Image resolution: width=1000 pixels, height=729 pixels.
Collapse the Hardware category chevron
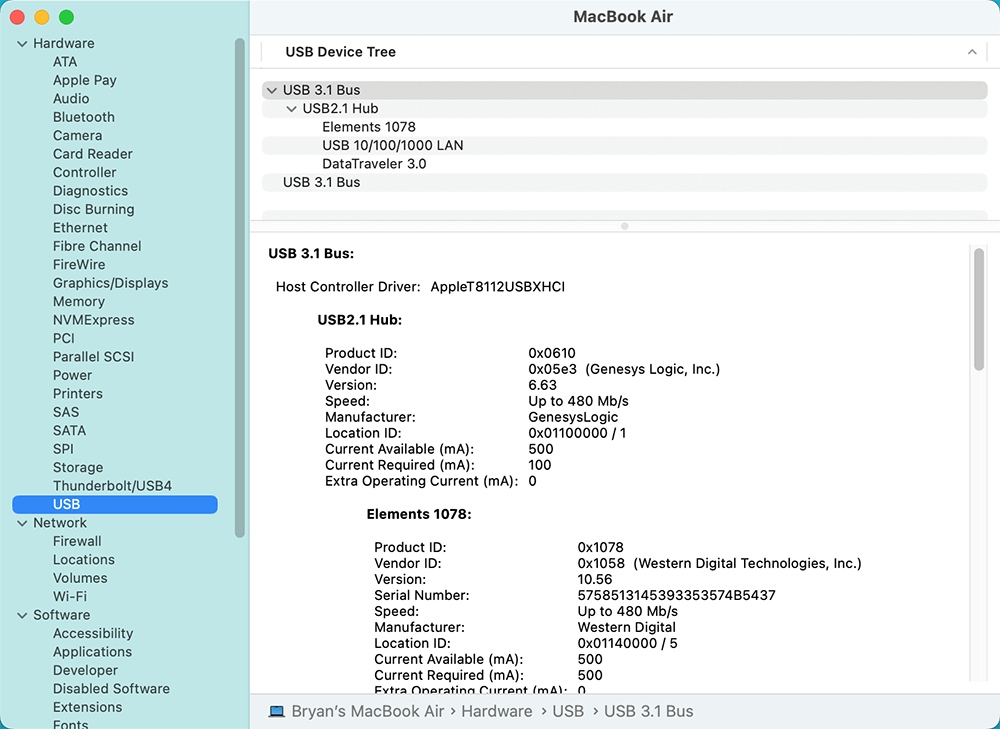click(x=21, y=43)
